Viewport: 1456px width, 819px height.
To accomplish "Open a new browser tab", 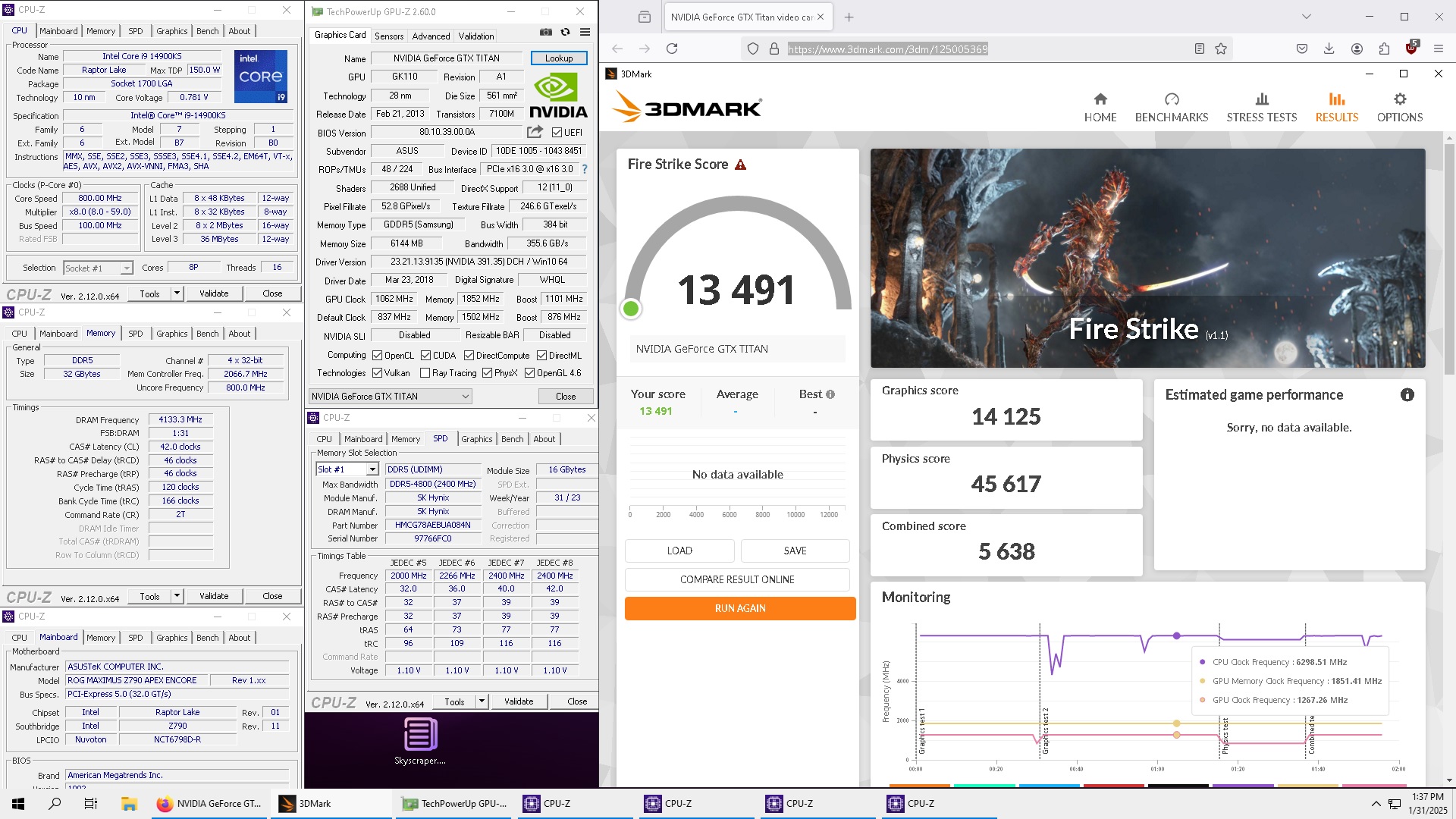I will click(x=849, y=17).
